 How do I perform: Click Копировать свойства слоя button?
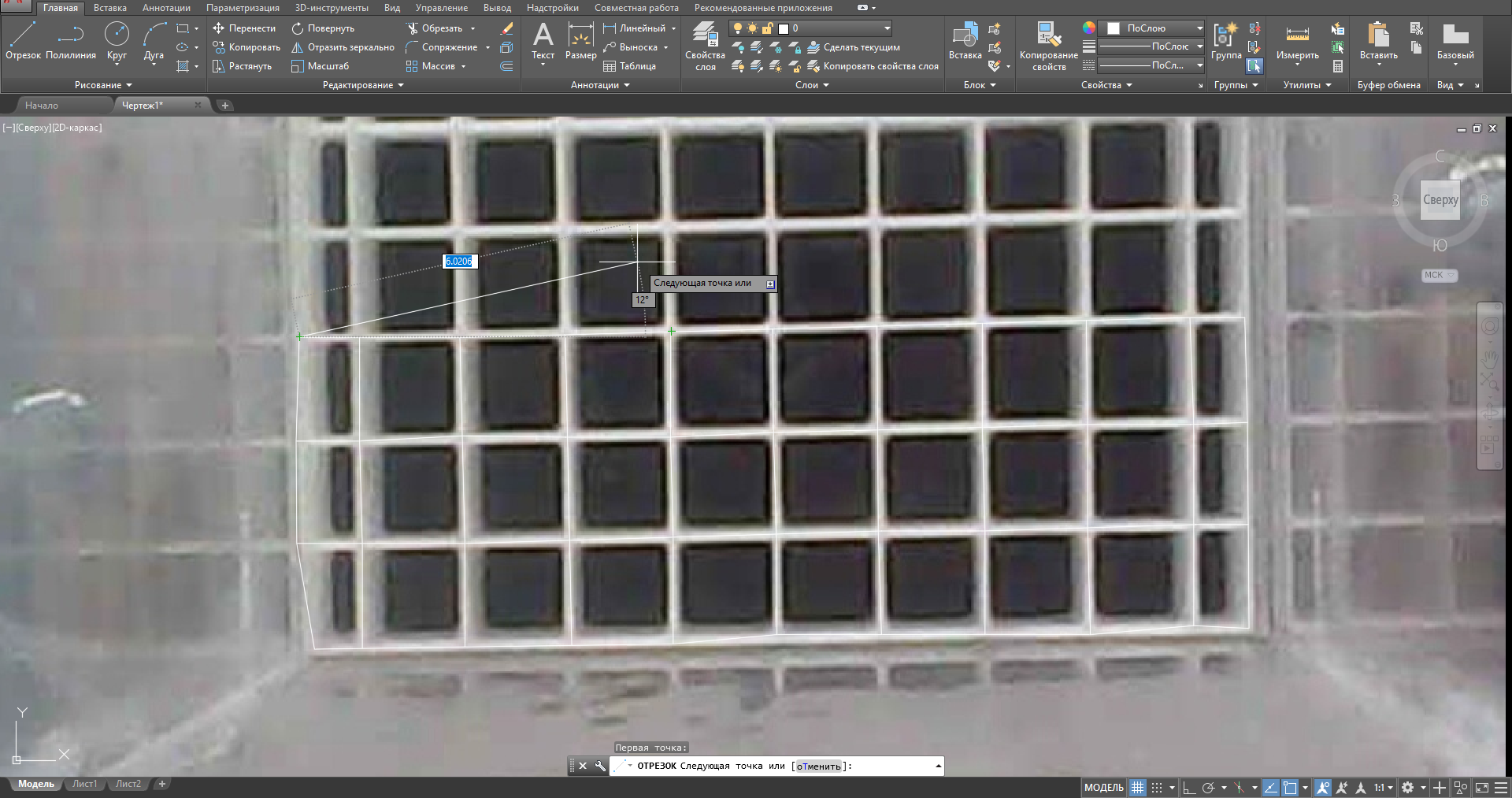[x=873, y=66]
